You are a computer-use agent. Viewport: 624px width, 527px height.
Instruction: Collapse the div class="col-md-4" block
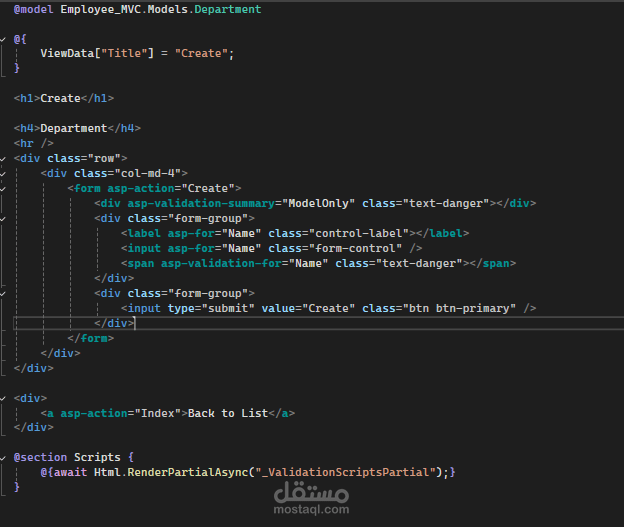coord(3,174)
